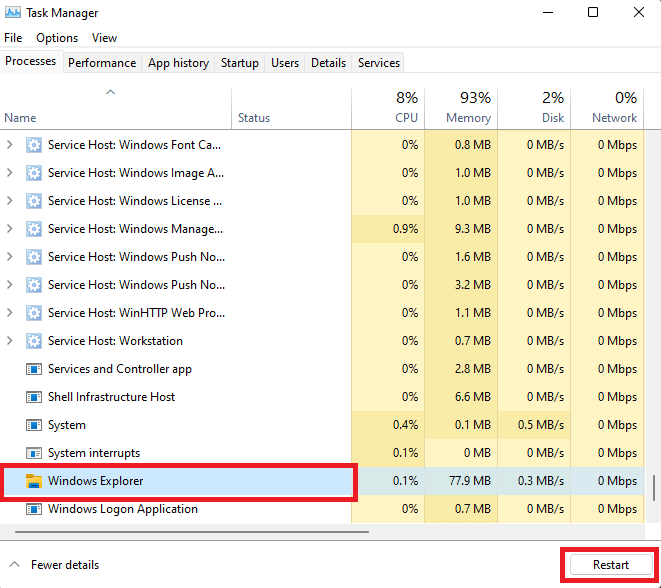Expand Service Host: Windows Image Acquisition row
Screen dimensions: 661x588
tap(10, 173)
